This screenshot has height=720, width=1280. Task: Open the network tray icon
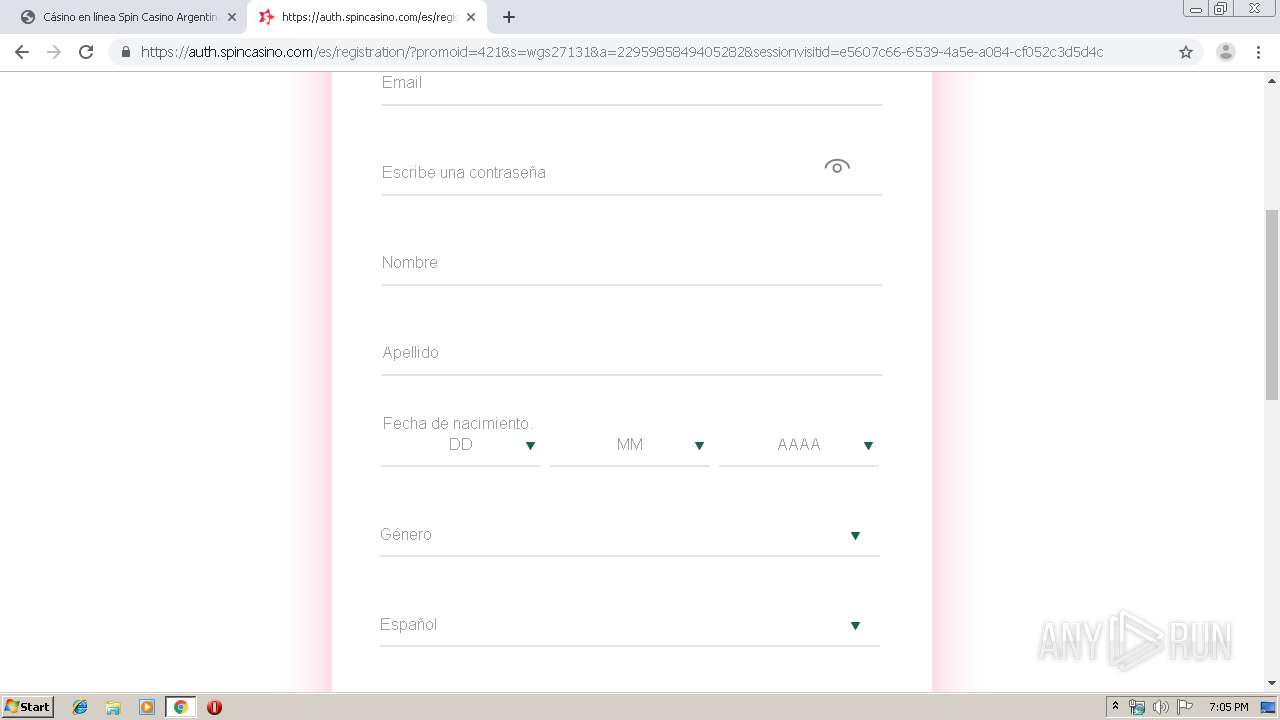[x=1137, y=707]
